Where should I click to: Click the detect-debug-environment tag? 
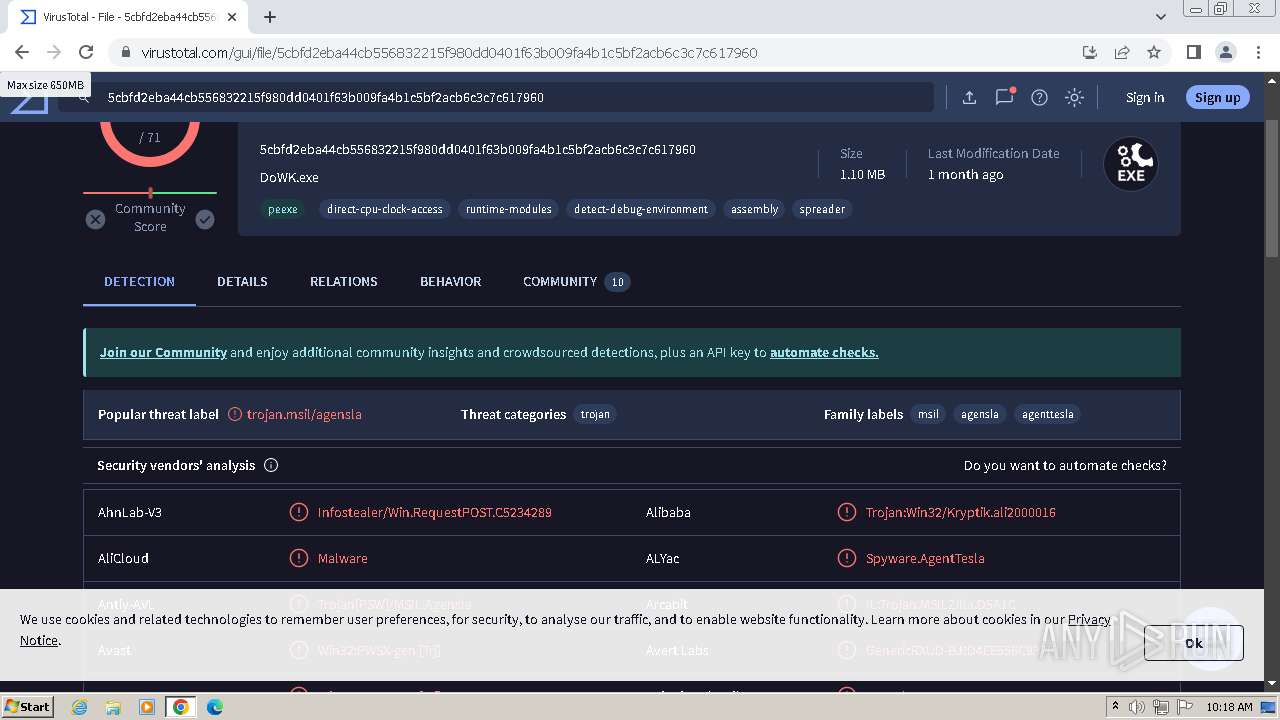click(641, 209)
